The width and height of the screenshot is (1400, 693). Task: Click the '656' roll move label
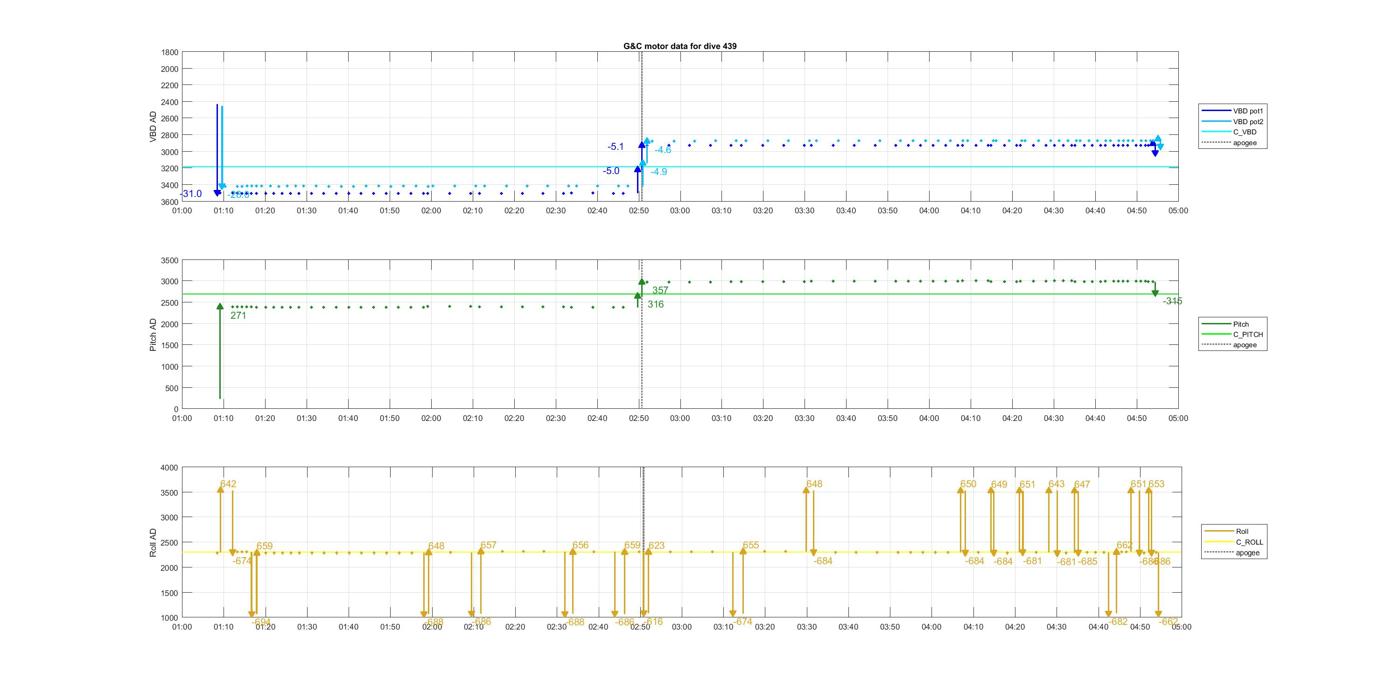coord(580,546)
